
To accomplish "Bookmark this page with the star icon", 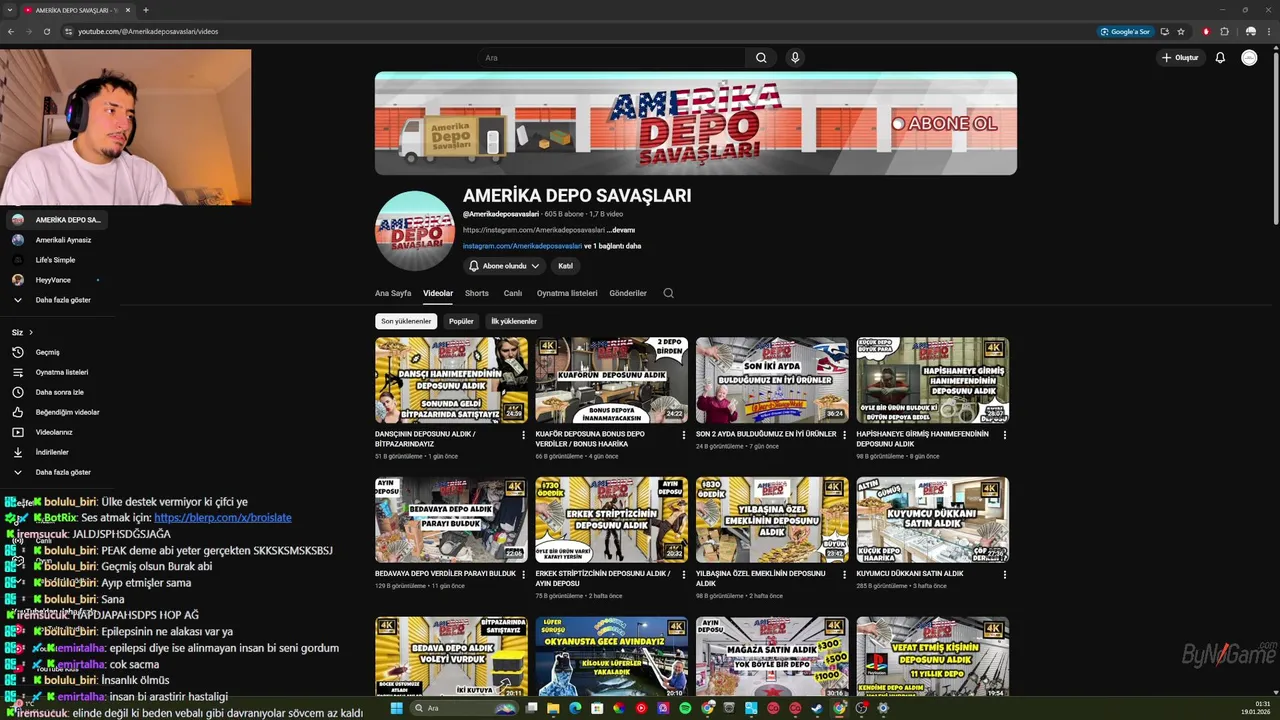I will pos(1181,31).
